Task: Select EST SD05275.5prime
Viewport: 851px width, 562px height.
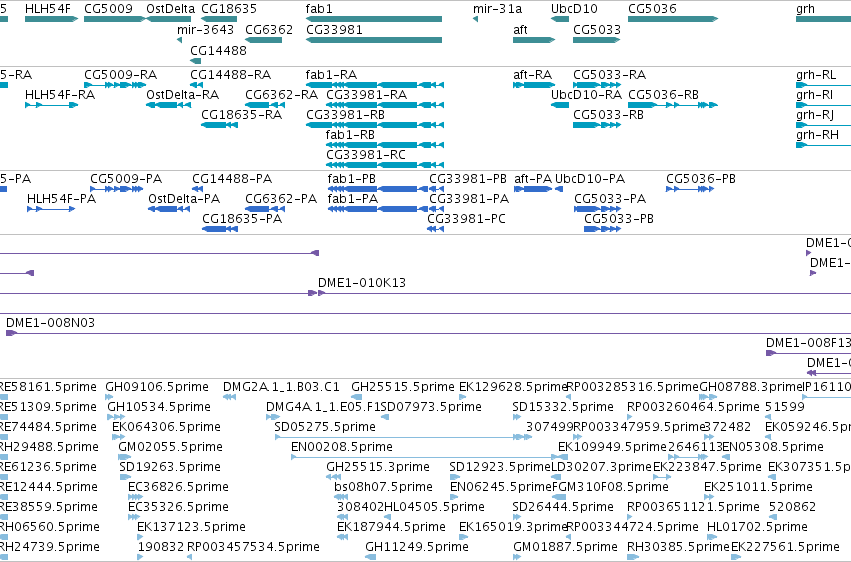Action: pyautogui.click(x=325, y=427)
